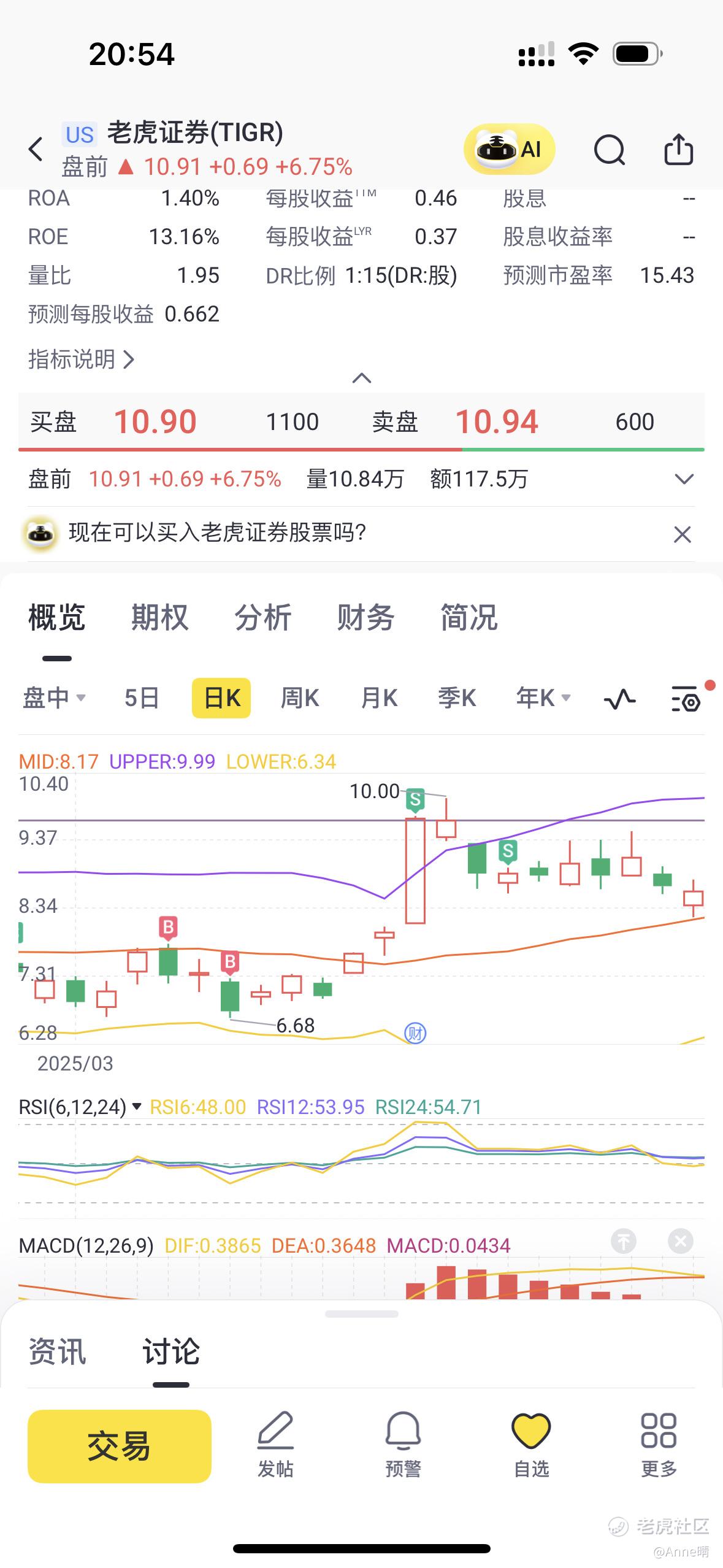Tap the 卖盘 ask price 10.94
The width and height of the screenshot is (723, 1568).
(497, 421)
